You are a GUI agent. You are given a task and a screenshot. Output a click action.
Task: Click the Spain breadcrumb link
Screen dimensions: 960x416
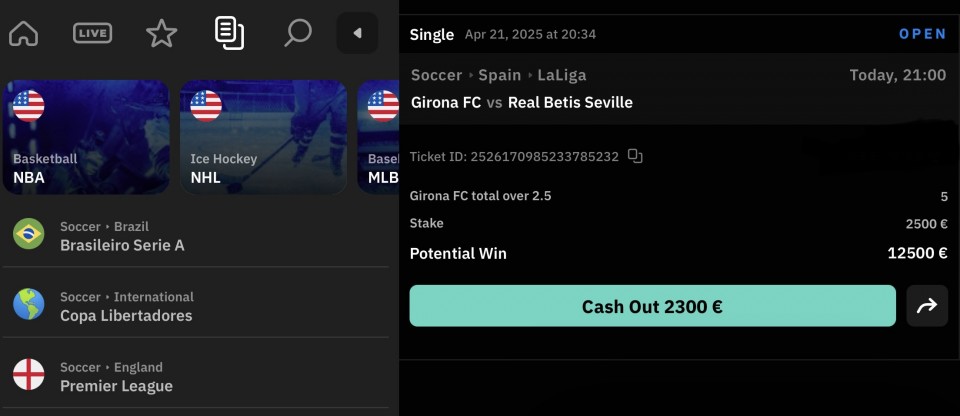(500, 75)
